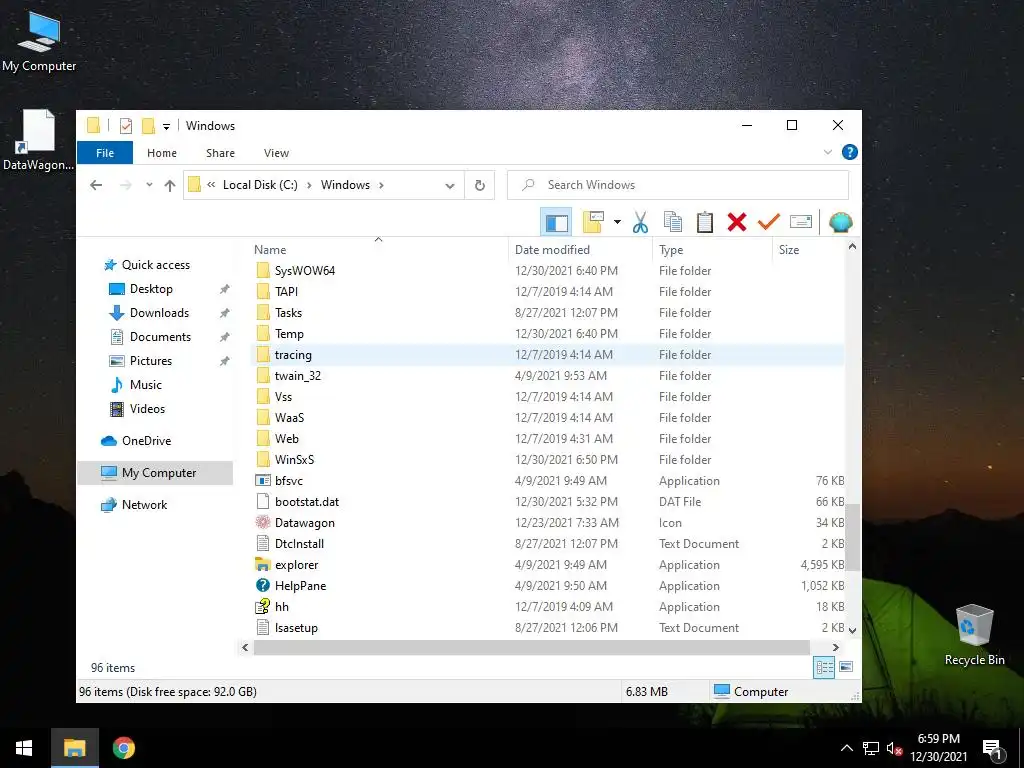Open the View ribbon tab
Viewport: 1024px width, 768px height.
click(x=276, y=153)
